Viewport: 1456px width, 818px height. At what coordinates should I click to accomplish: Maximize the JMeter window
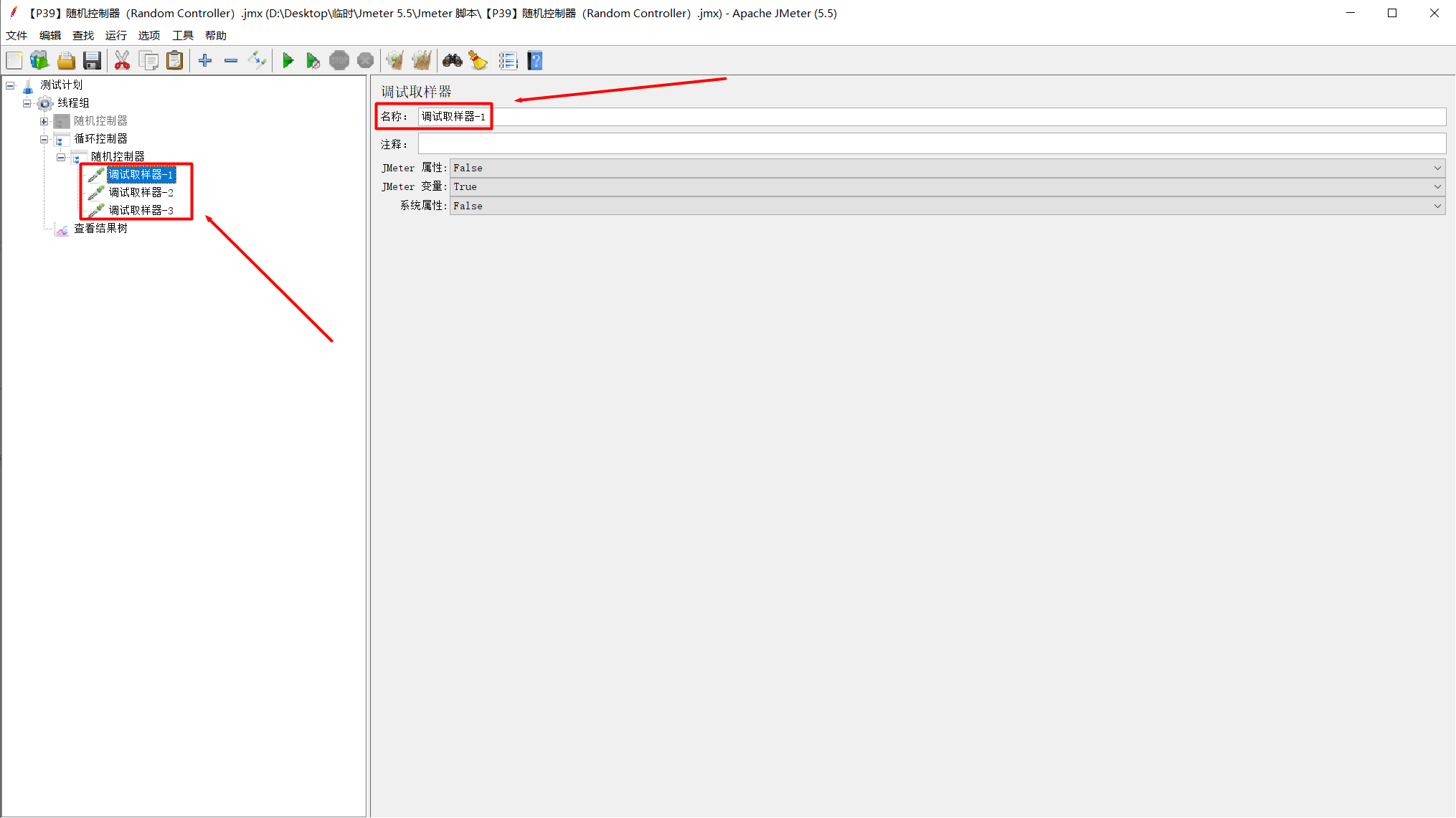[1392, 13]
